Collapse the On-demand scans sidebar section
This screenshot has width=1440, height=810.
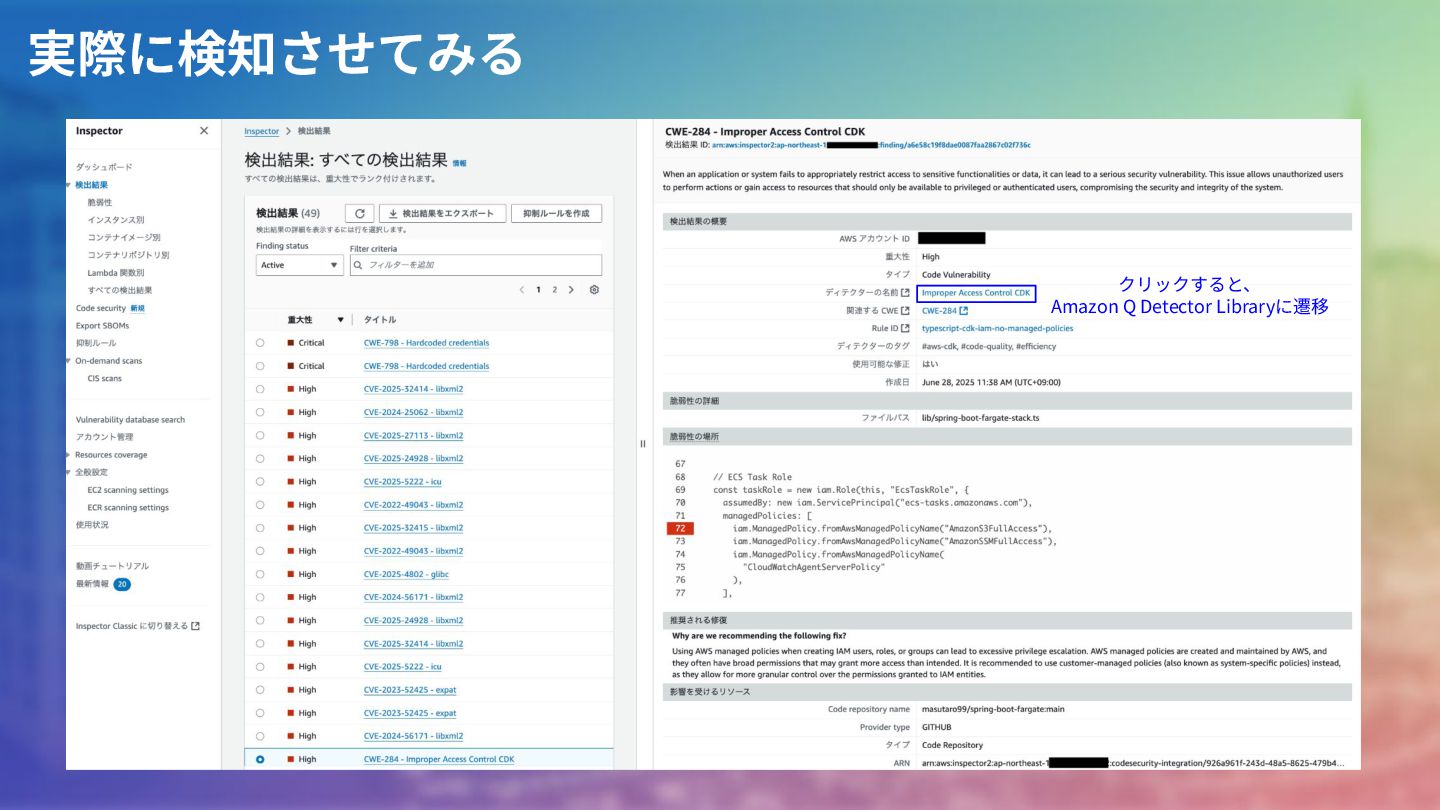(x=69, y=361)
